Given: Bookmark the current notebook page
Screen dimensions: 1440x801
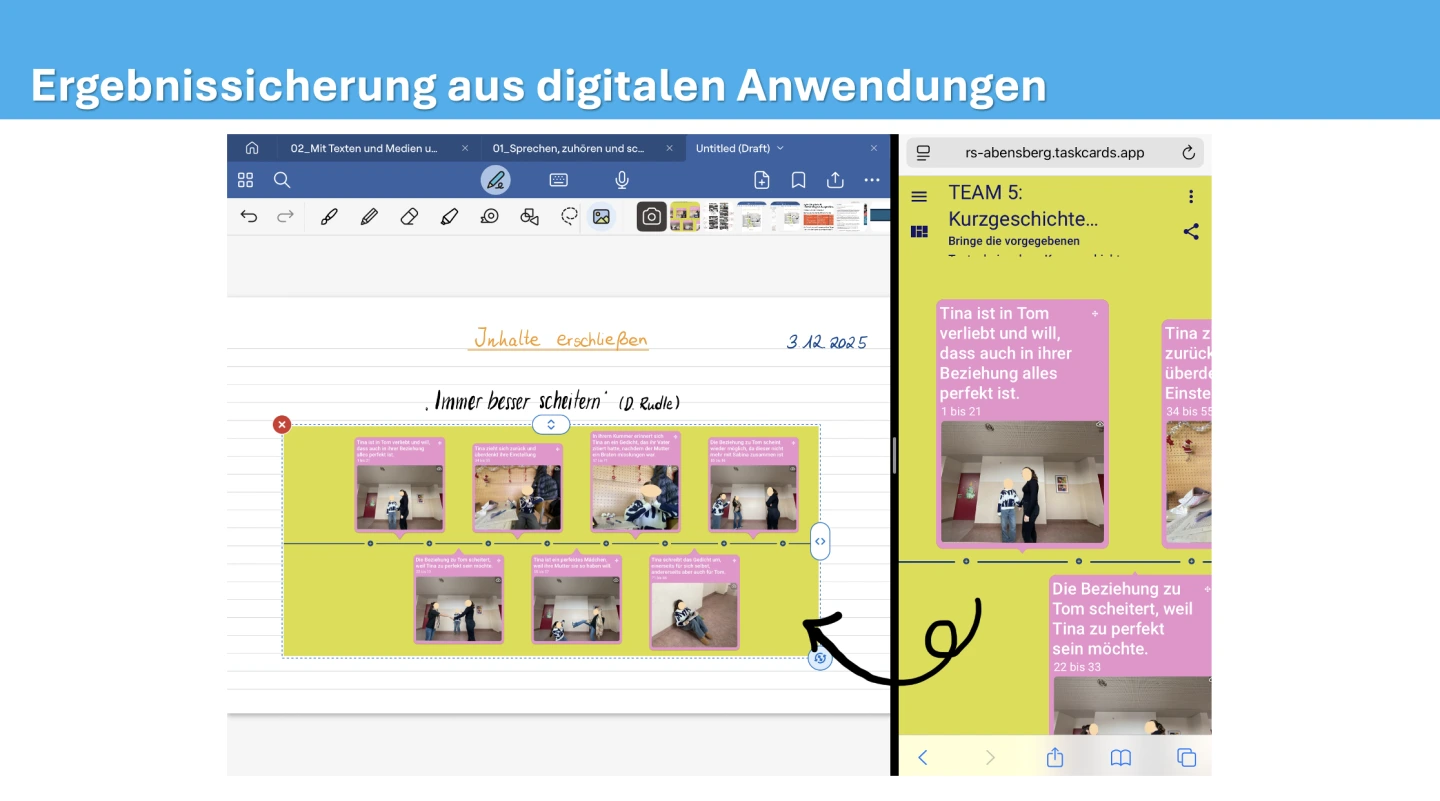Looking at the screenshot, I should [x=798, y=180].
